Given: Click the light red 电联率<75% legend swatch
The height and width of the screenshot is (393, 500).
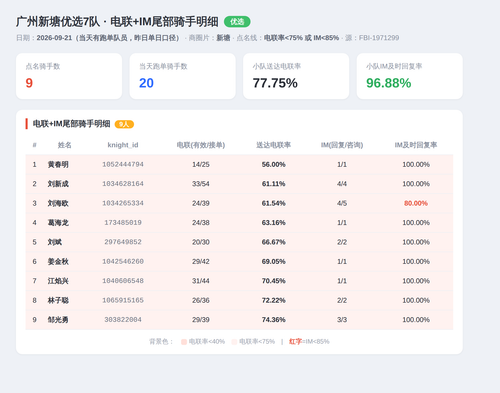Looking at the screenshot, I should point(234,342).
